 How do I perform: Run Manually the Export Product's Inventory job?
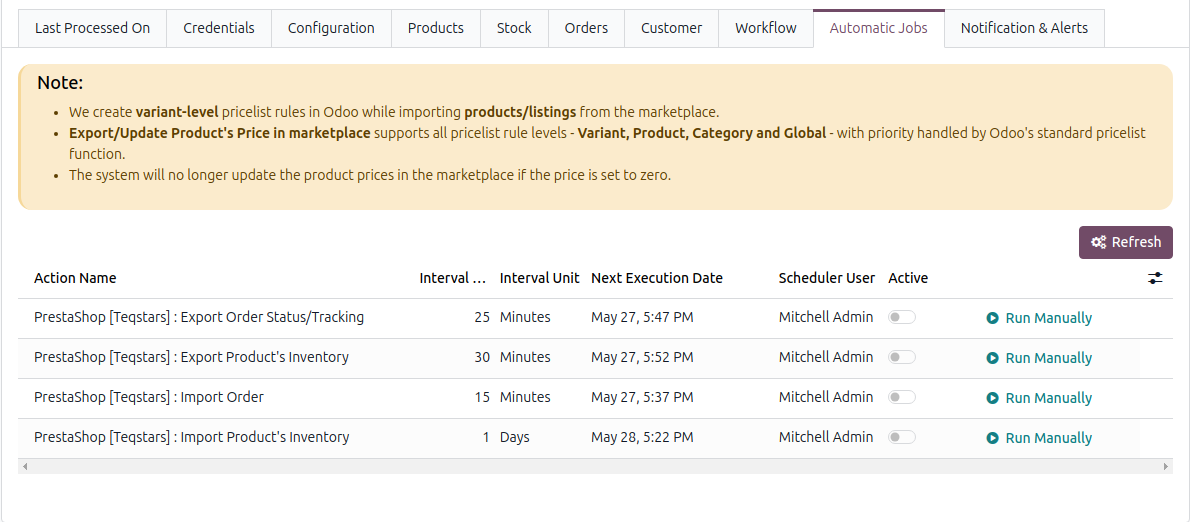point(1039,358)
